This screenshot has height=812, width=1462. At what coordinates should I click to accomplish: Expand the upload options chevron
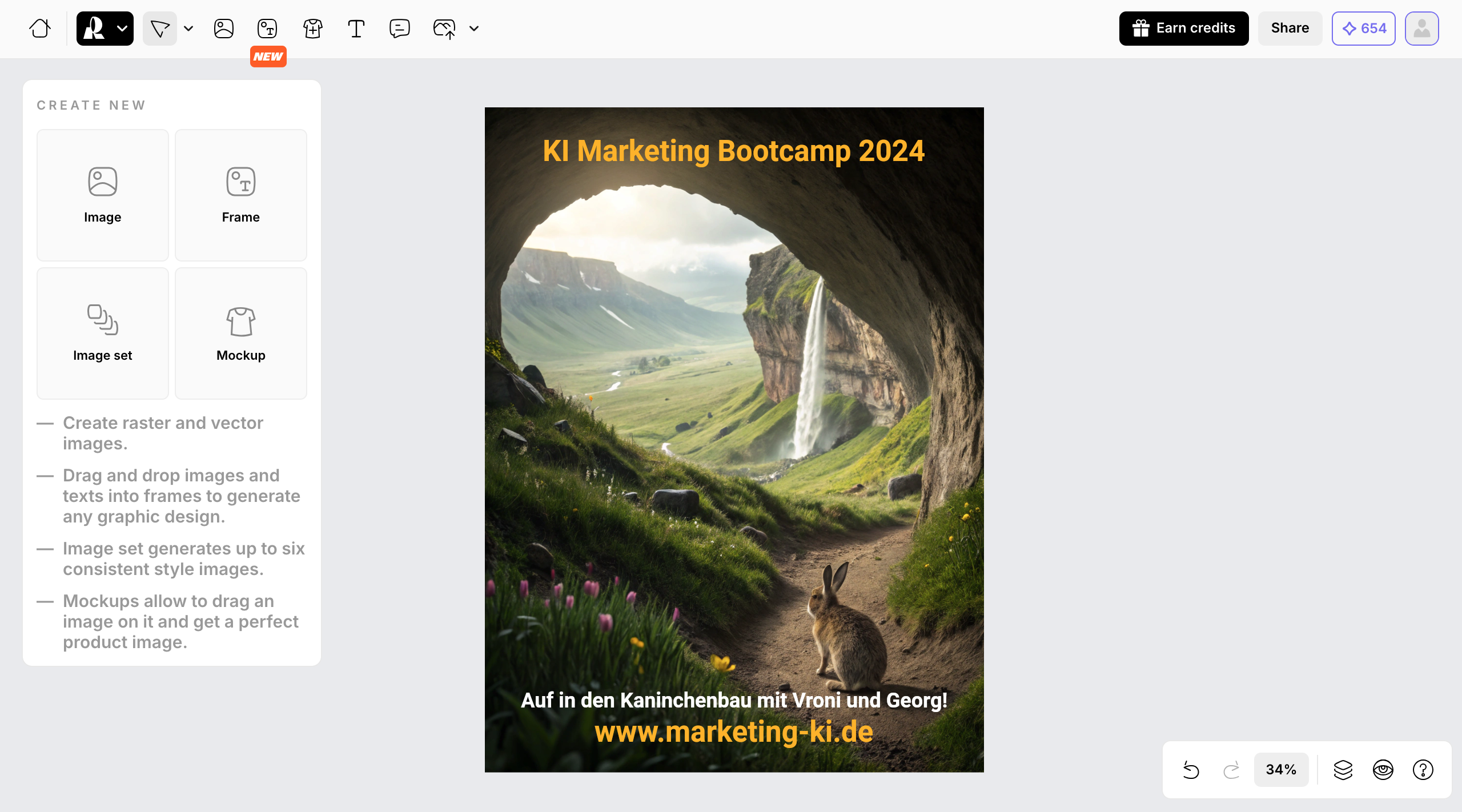474,28
